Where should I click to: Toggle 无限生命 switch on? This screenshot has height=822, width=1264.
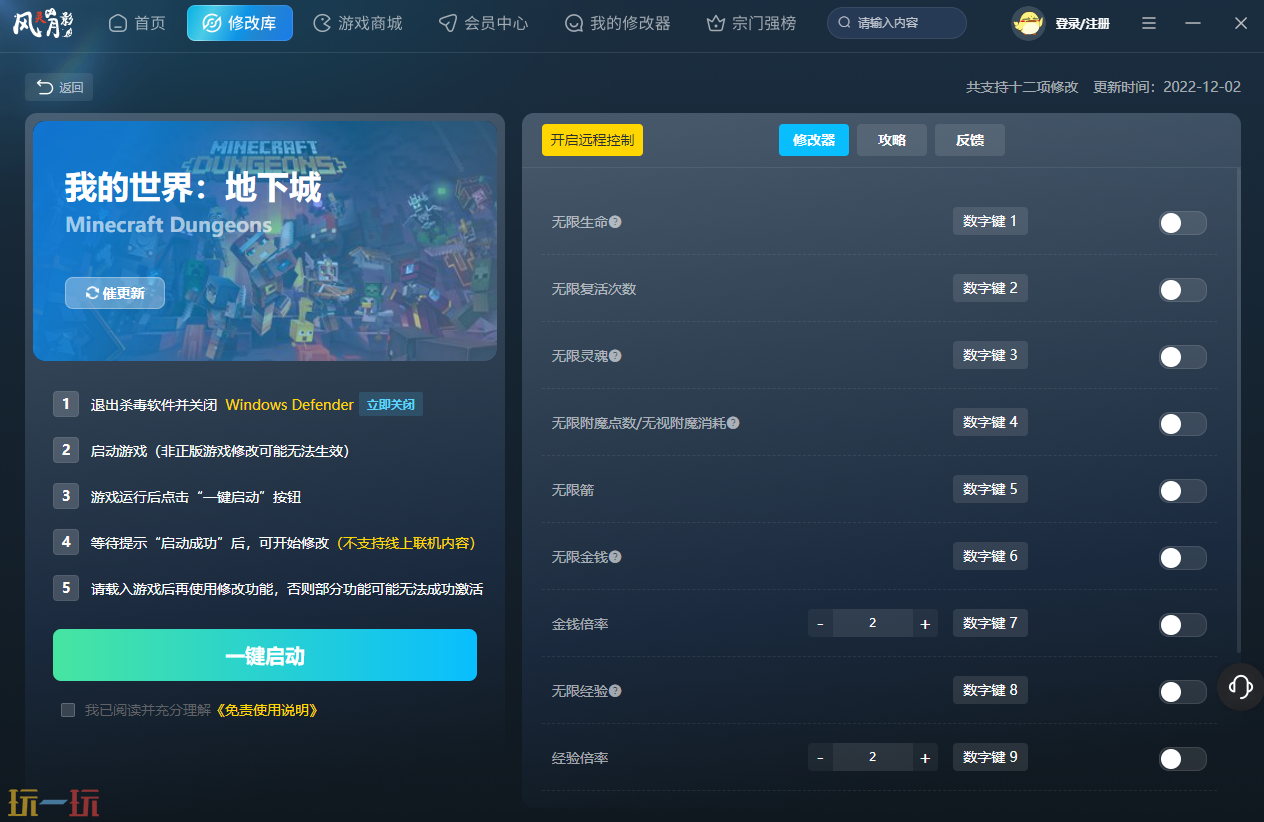[x=1182, y=223]
